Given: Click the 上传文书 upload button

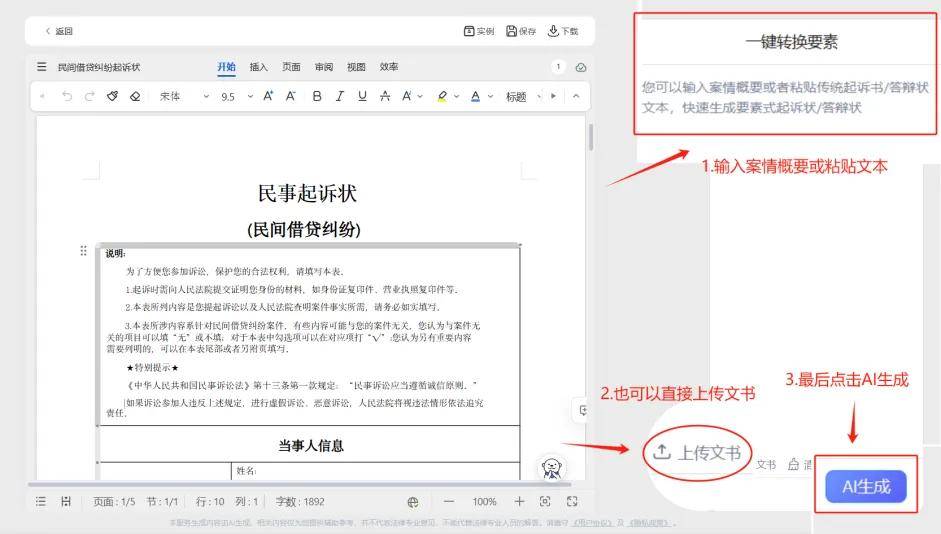Looking at the screenshot, I should [698, 452].
